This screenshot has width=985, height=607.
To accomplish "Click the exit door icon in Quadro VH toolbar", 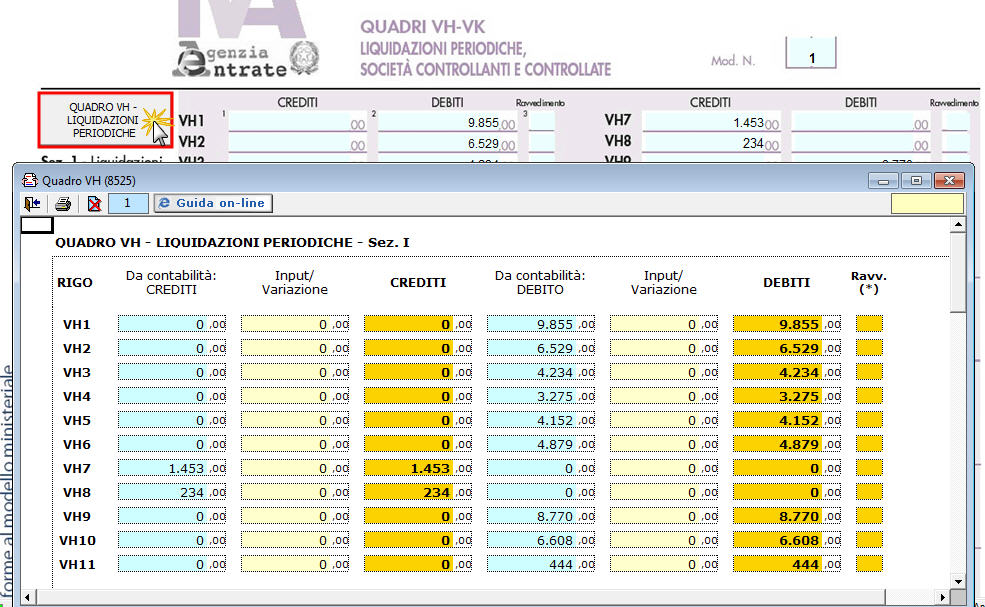I will coord(32,204).
